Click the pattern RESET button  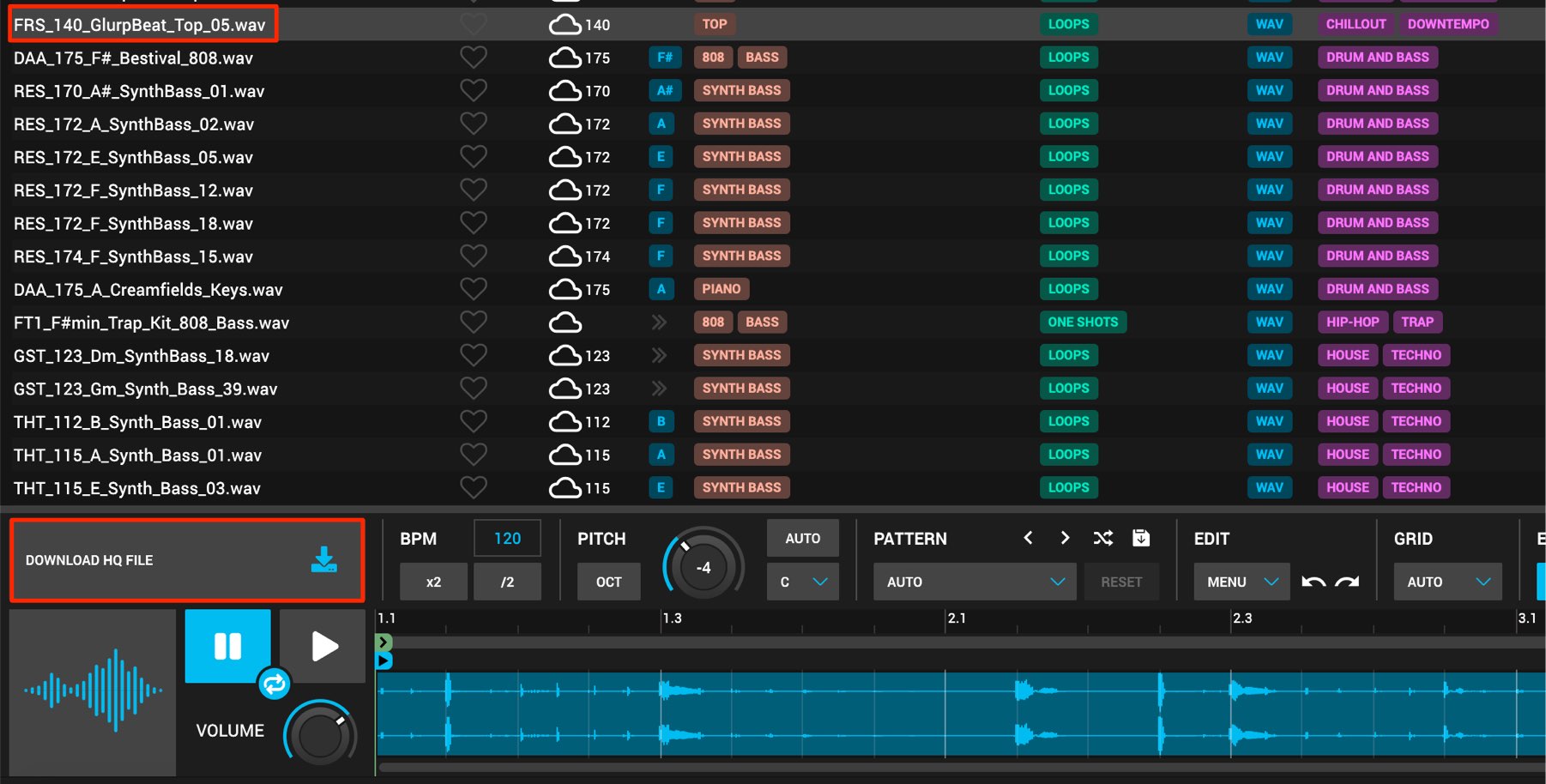1121,582
